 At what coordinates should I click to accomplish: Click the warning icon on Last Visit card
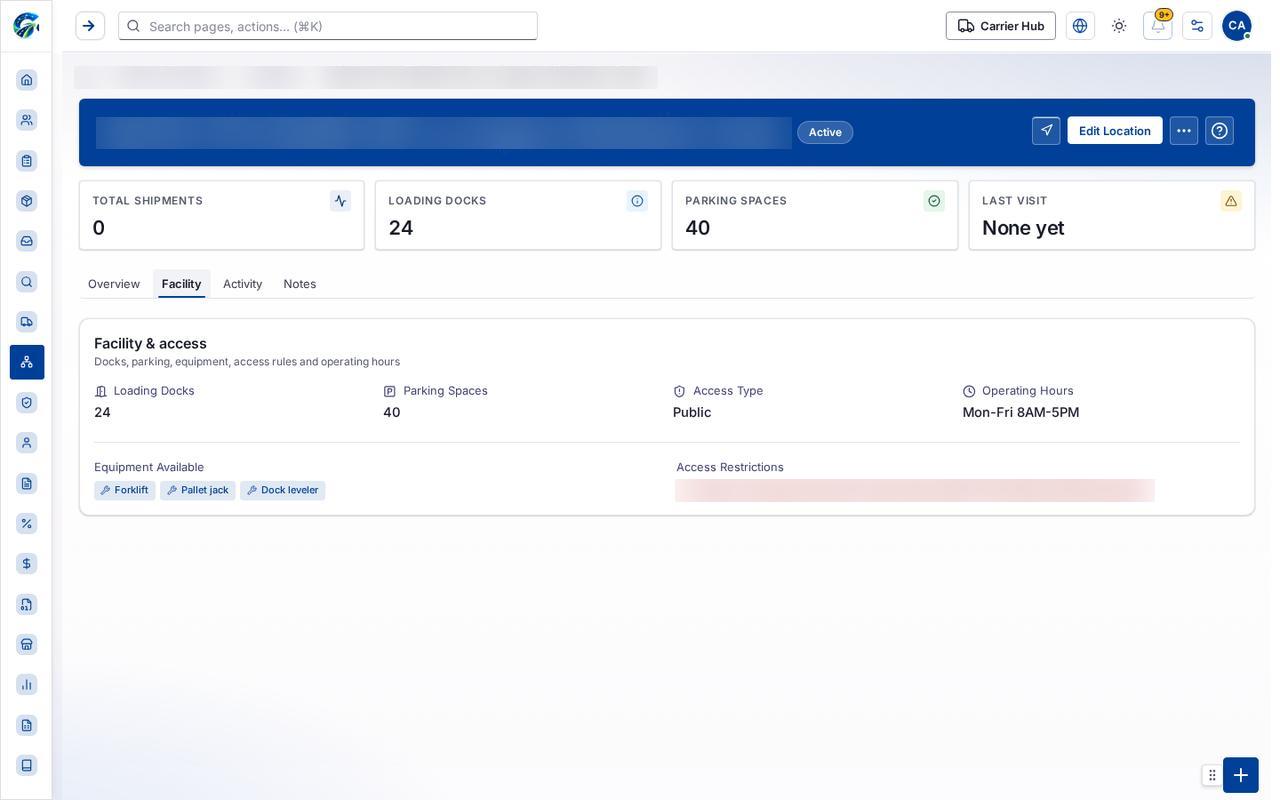click(x=1231, y=201)
